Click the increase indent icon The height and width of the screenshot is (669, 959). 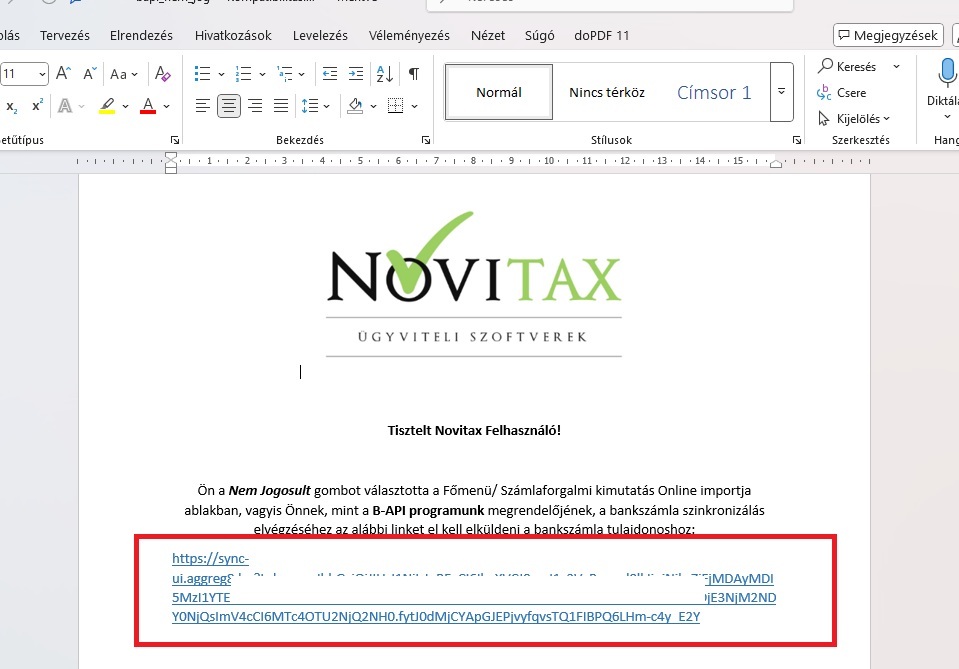[354, 74]
